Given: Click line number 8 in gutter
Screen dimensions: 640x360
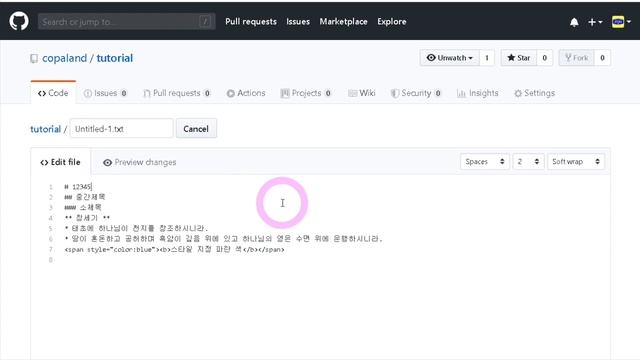Looking at the screenshot, I should tap(51, 260).
